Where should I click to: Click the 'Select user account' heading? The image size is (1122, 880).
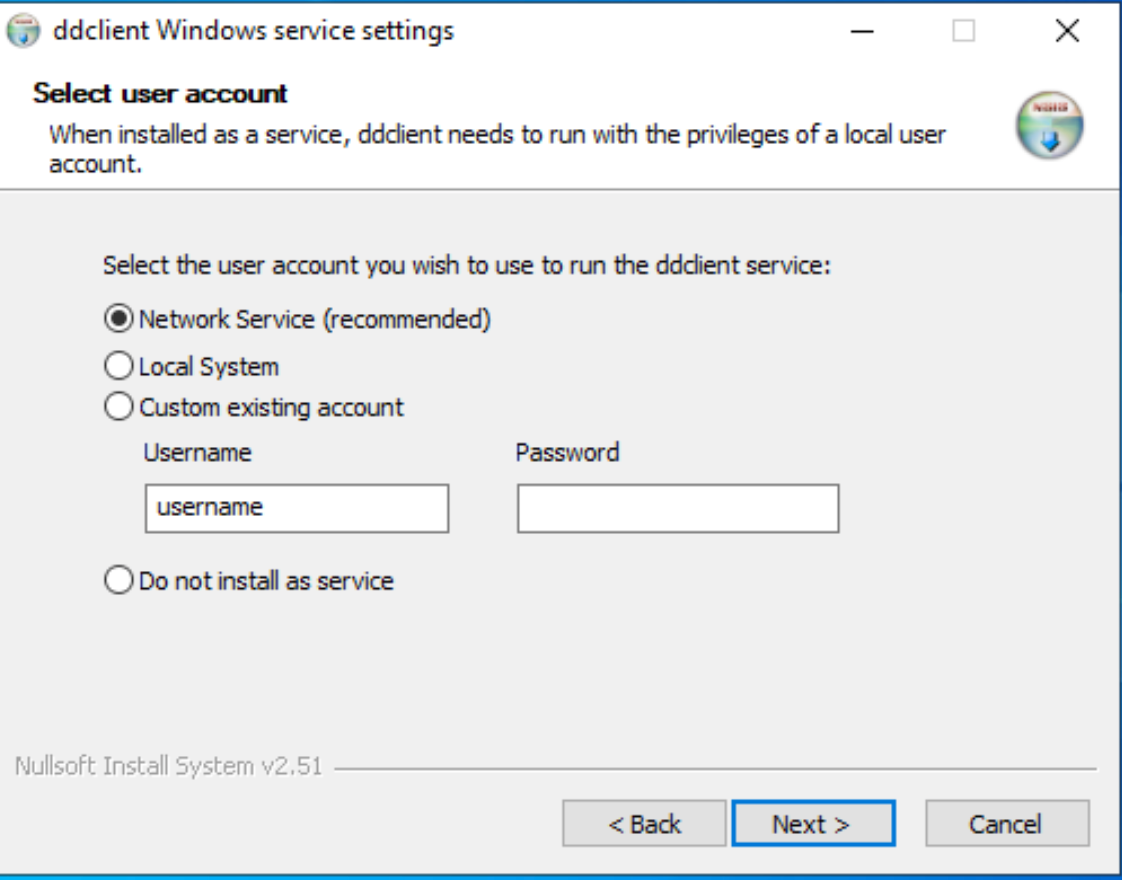point(160,93)
